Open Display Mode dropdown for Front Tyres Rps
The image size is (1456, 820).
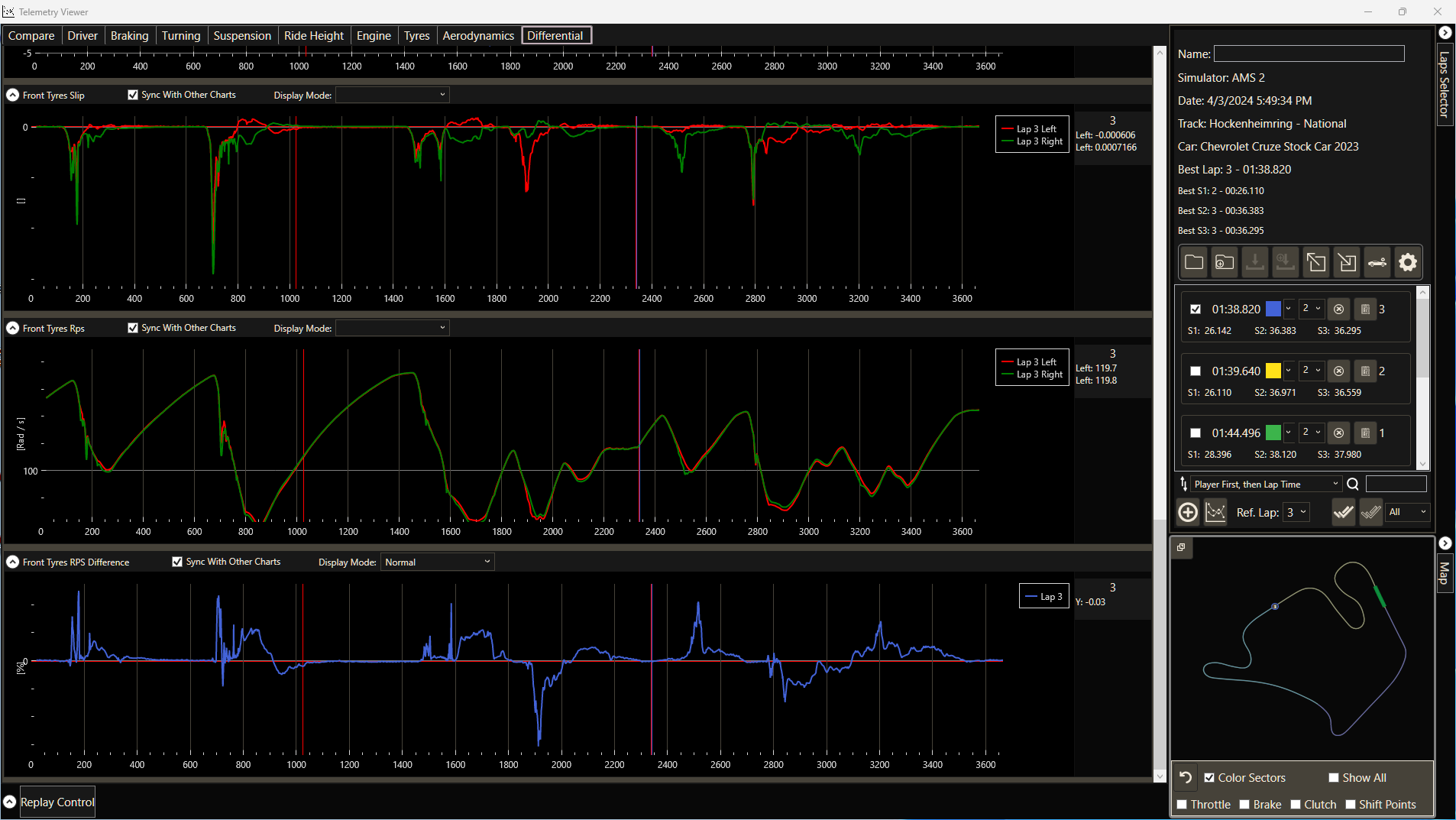[x=393, y=328]
